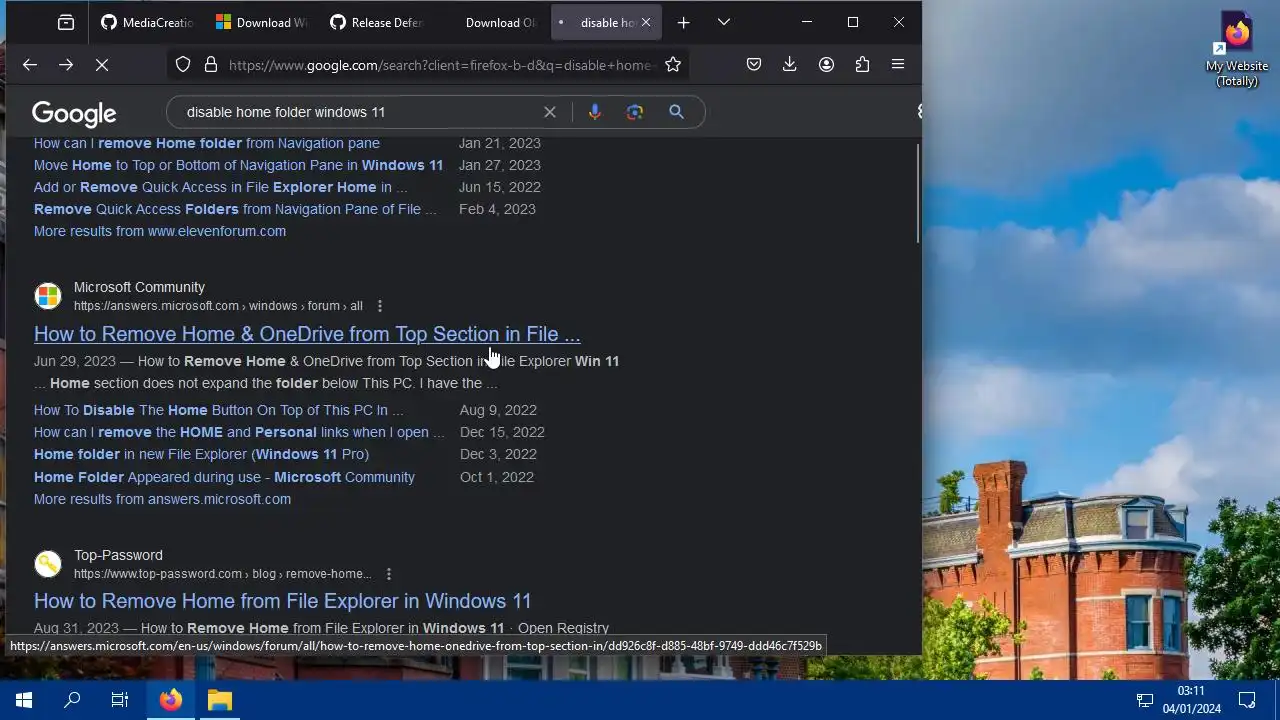1280x720 pixels.
Task: Open More results from www.elevenforum.com
Action: point(160,231)
